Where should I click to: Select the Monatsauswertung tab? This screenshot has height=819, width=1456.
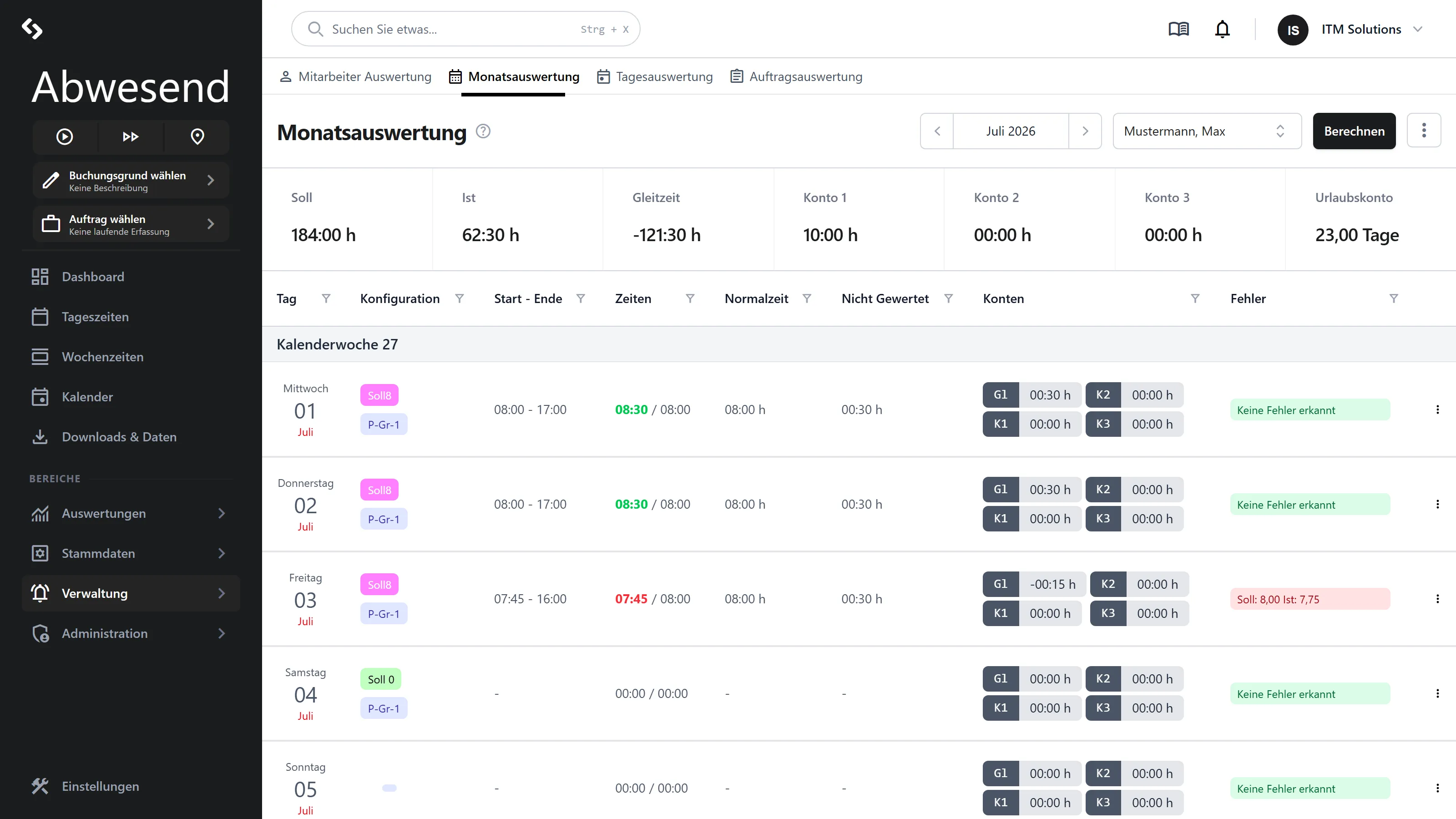point(514,76)
